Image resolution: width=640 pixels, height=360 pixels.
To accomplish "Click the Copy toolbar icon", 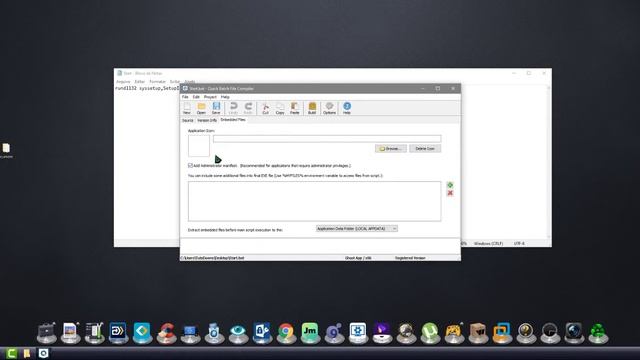I will point(280,108).
